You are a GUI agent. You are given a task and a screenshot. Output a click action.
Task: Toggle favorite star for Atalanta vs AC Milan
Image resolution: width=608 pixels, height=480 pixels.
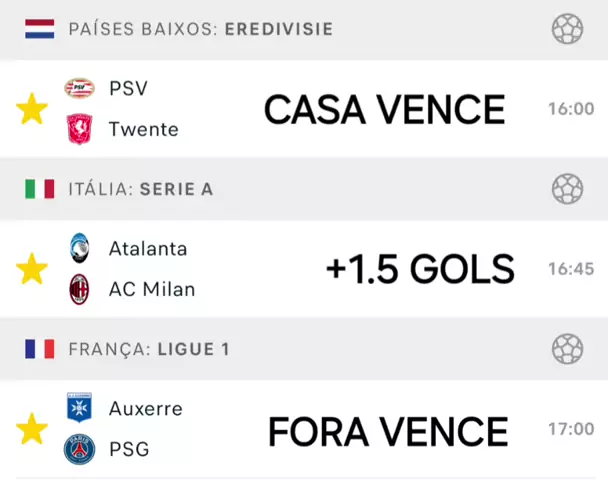pos(32,268)
